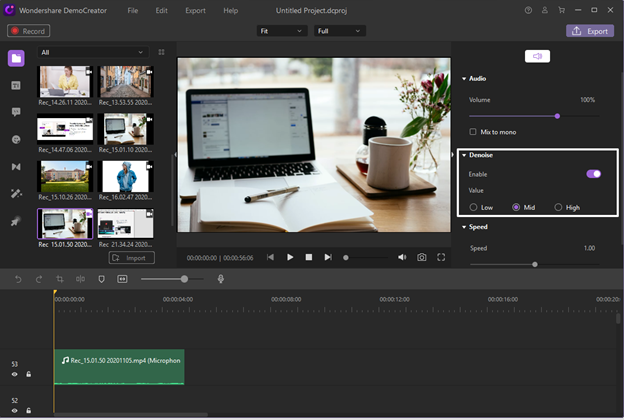Select the crop tool in timeline toolbar
This screenshot has width=624, height=420.
tap(60, 279)
